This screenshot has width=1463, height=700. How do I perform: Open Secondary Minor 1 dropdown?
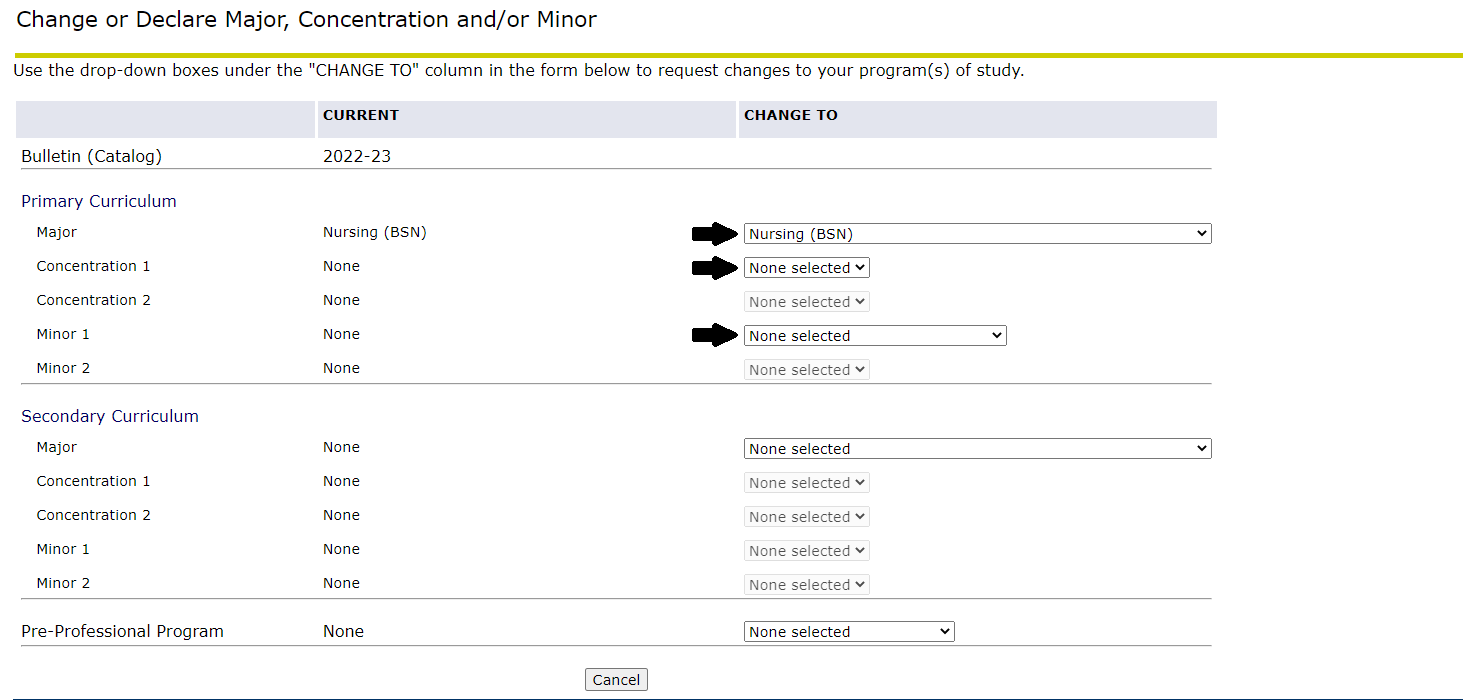tap(806, 551)
